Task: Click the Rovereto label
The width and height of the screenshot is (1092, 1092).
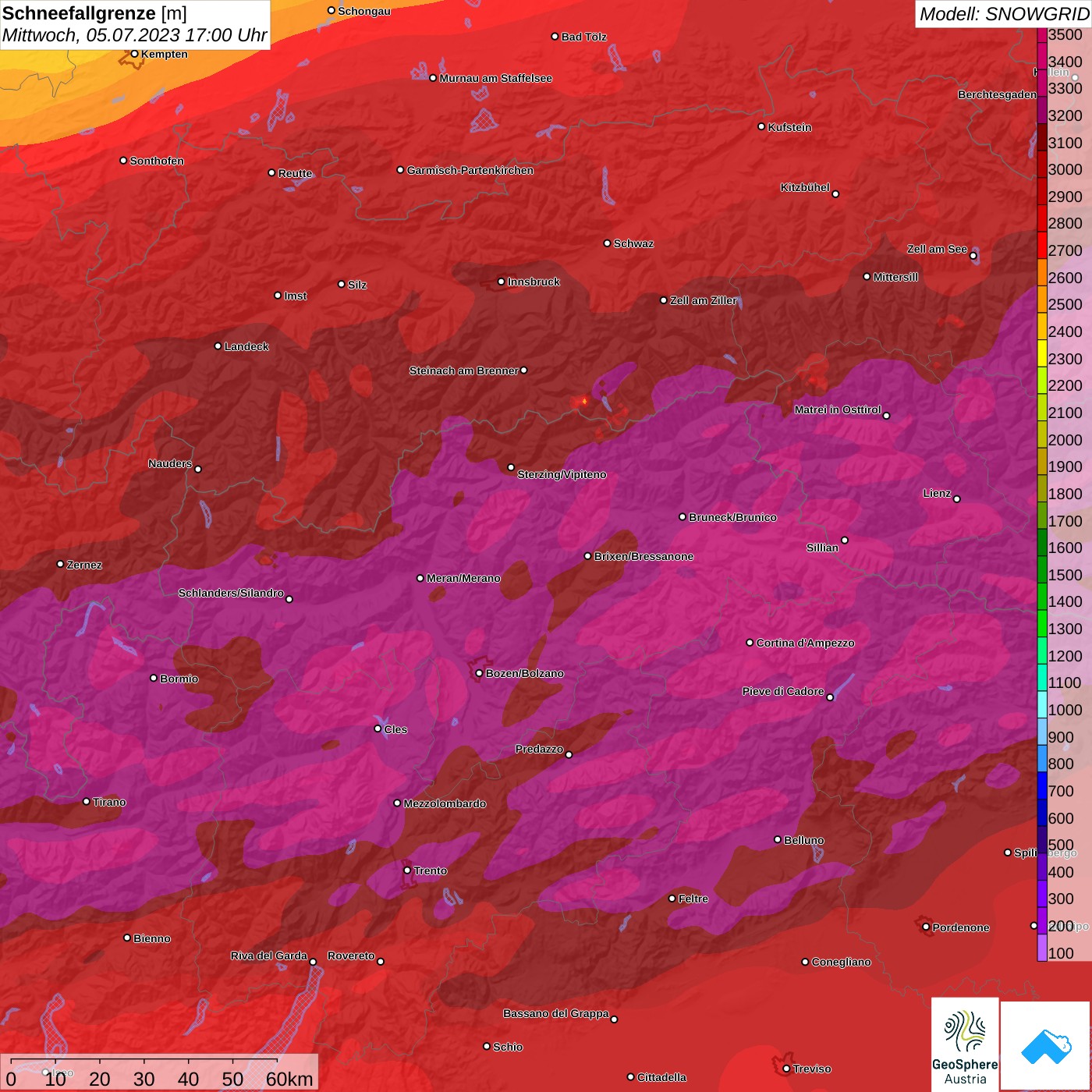Action: point(351,955)
